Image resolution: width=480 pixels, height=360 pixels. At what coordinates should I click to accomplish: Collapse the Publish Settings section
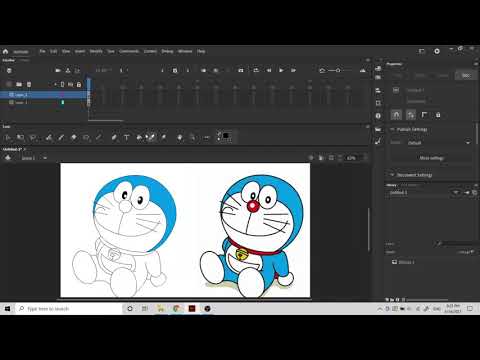coord(392,129)
